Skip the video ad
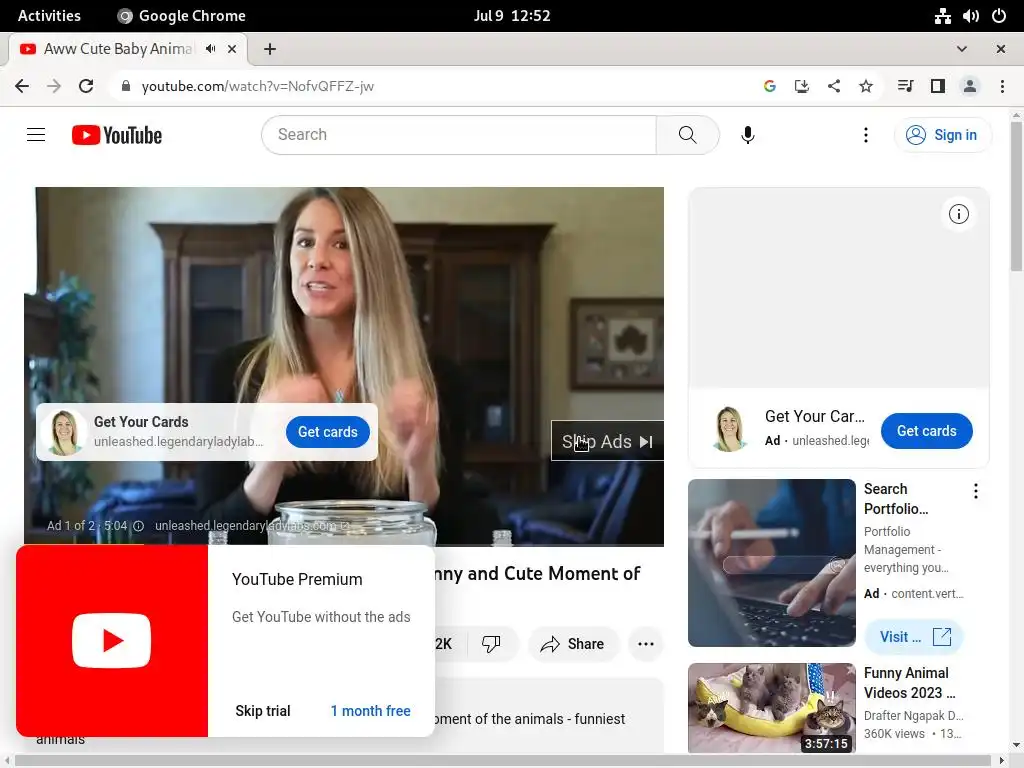This screenshot has width=1024, height=768. coord(607,441)
